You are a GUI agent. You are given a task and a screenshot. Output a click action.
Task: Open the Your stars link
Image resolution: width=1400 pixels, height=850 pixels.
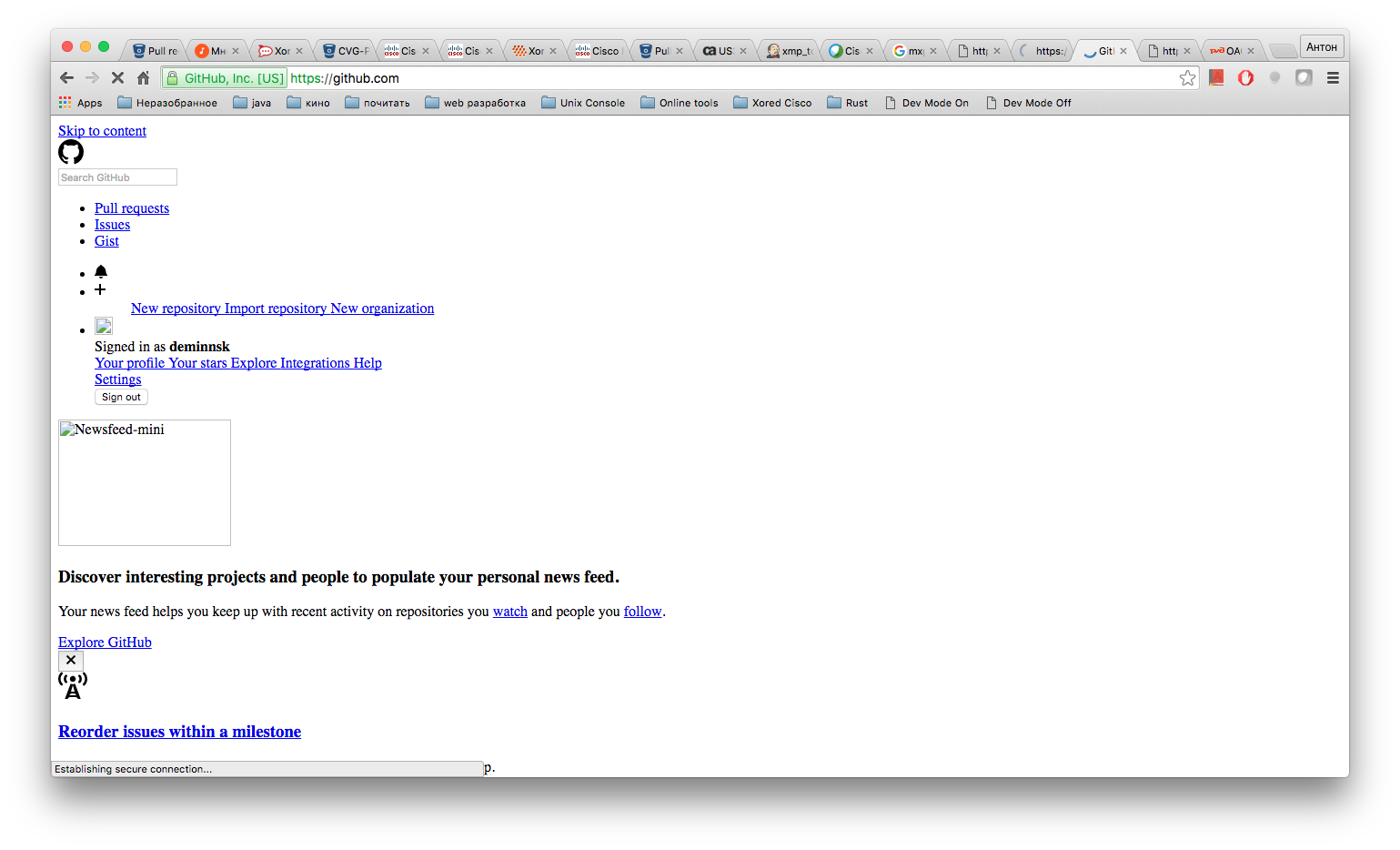(x=198, y=363)
